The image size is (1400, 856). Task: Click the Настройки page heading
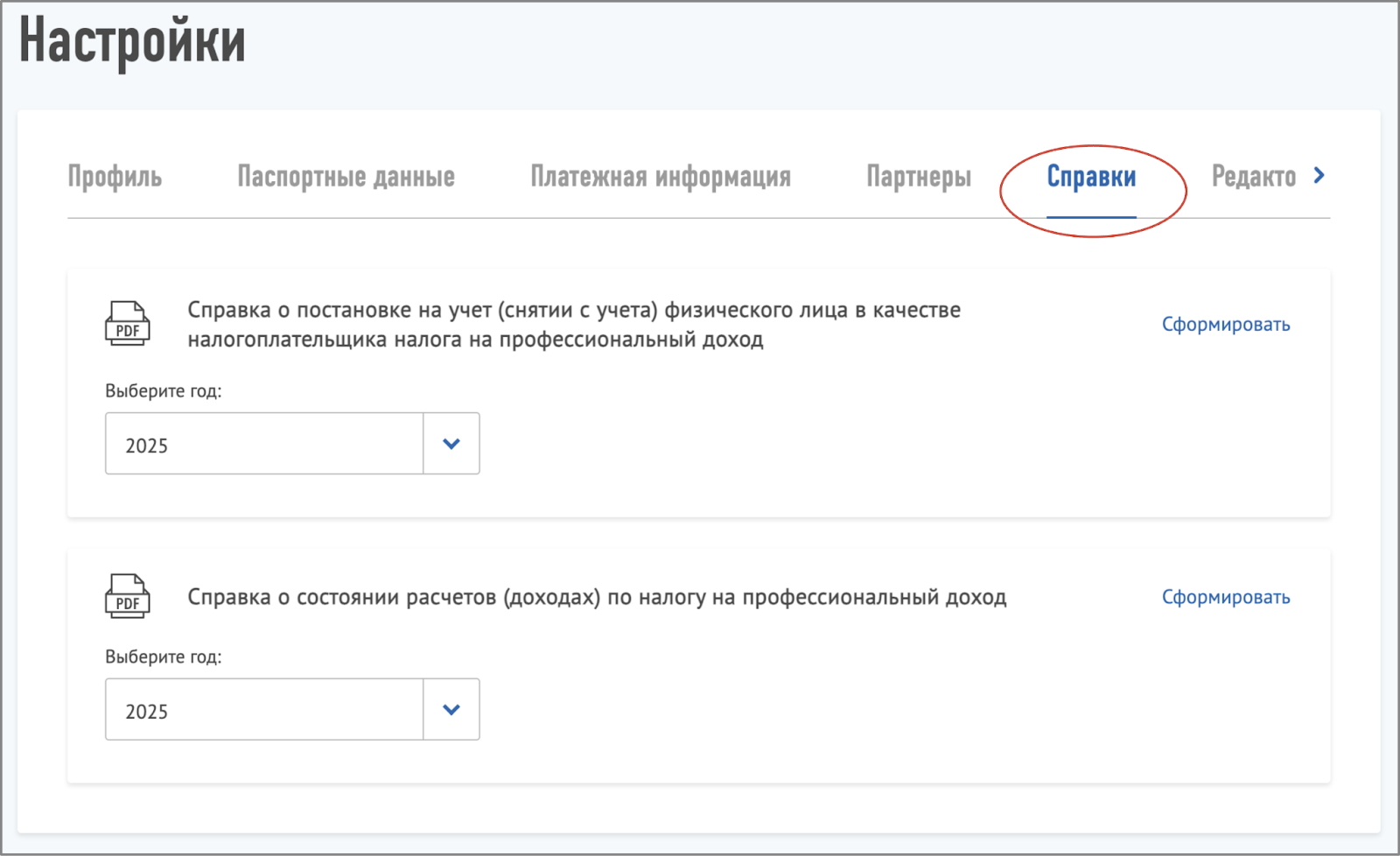point(133,41)
